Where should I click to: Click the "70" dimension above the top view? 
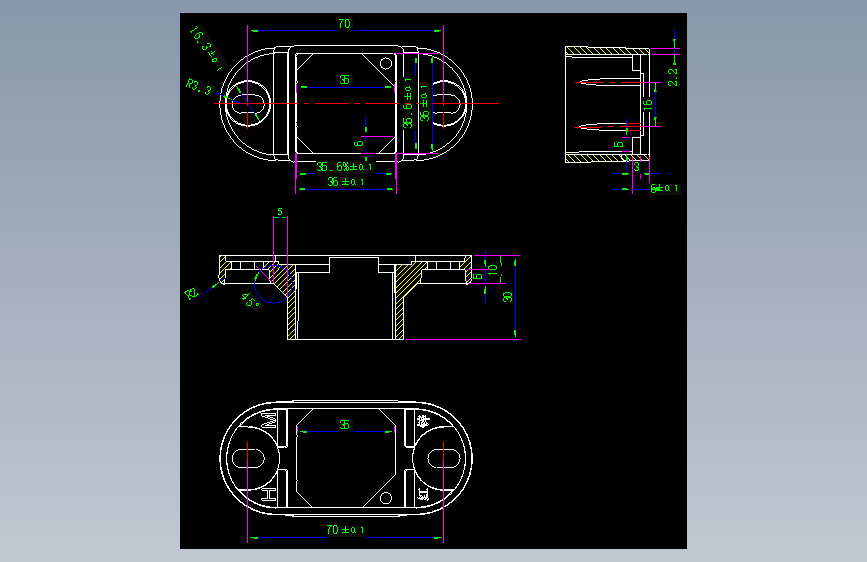pos(344,24)
